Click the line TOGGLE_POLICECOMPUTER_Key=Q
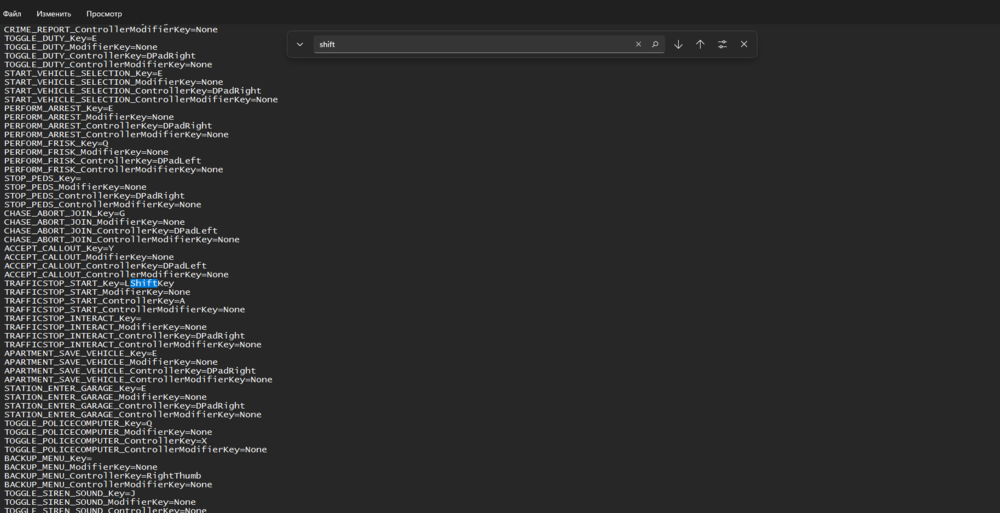 click(78, 424)
